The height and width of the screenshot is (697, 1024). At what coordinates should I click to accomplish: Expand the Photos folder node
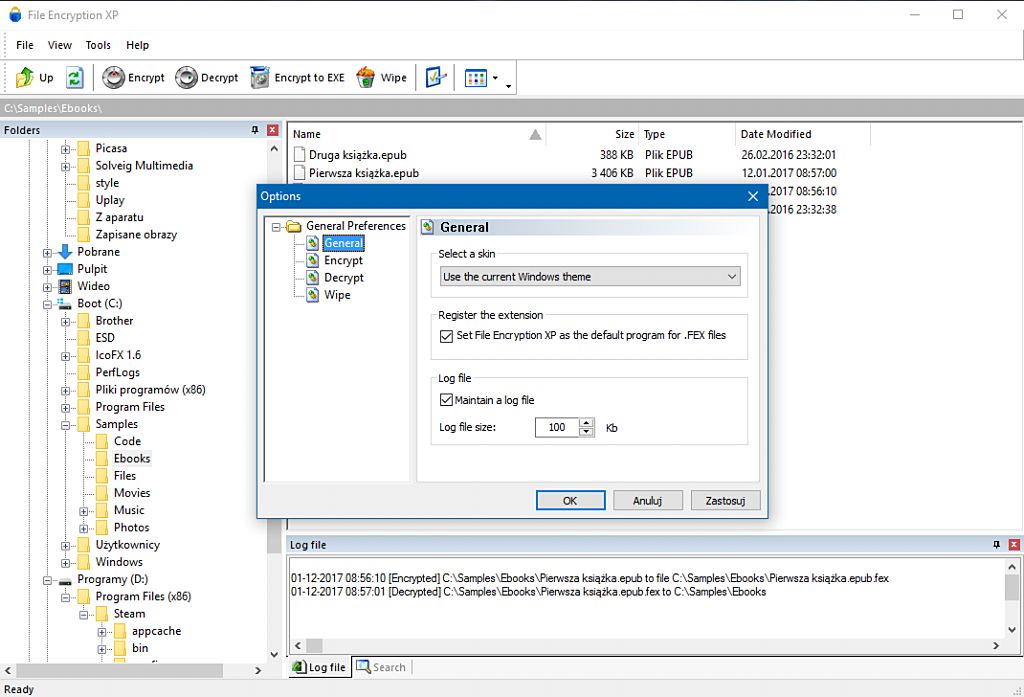click(84, 528)
